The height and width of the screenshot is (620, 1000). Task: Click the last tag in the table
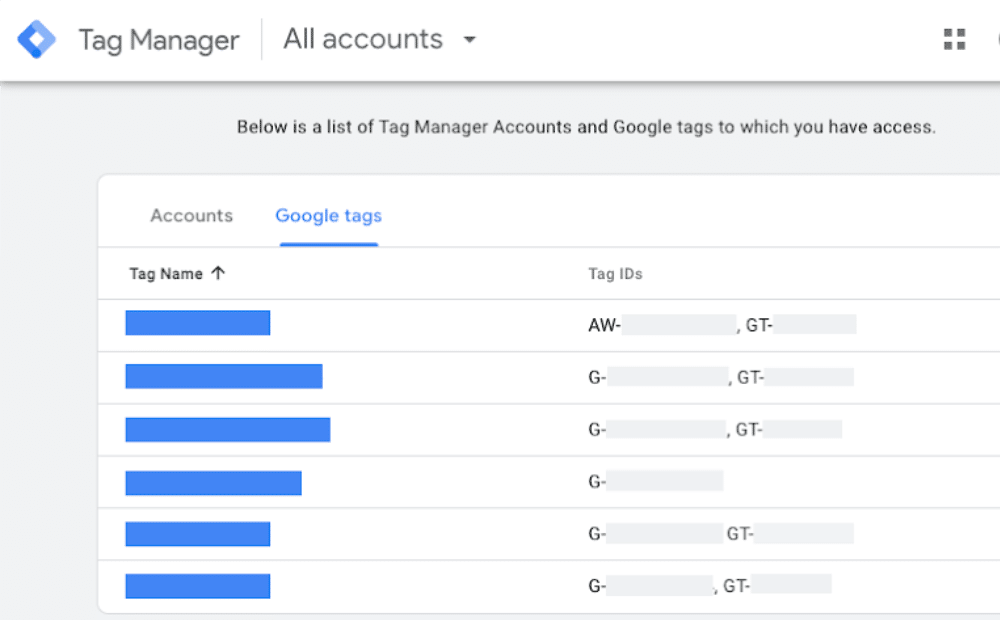point(197,585)
